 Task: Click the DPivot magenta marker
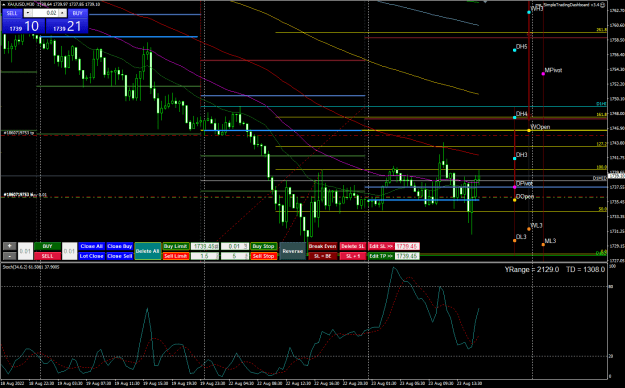click(x=515, y=187)
